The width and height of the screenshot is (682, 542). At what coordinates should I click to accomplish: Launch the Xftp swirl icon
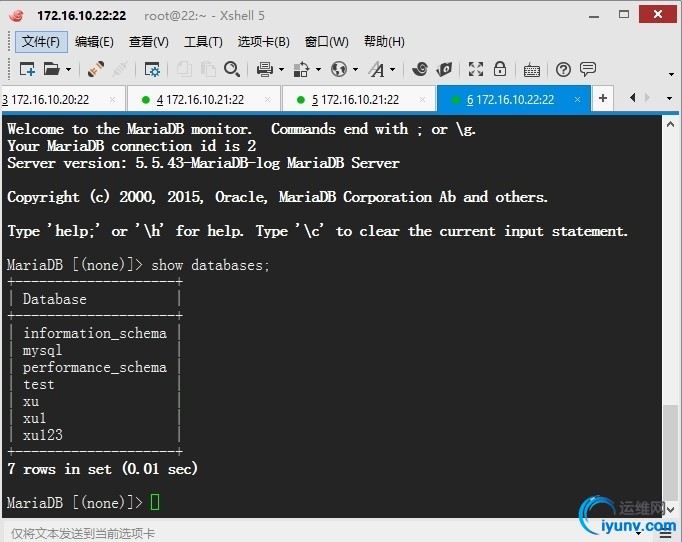tap(420, 69)
